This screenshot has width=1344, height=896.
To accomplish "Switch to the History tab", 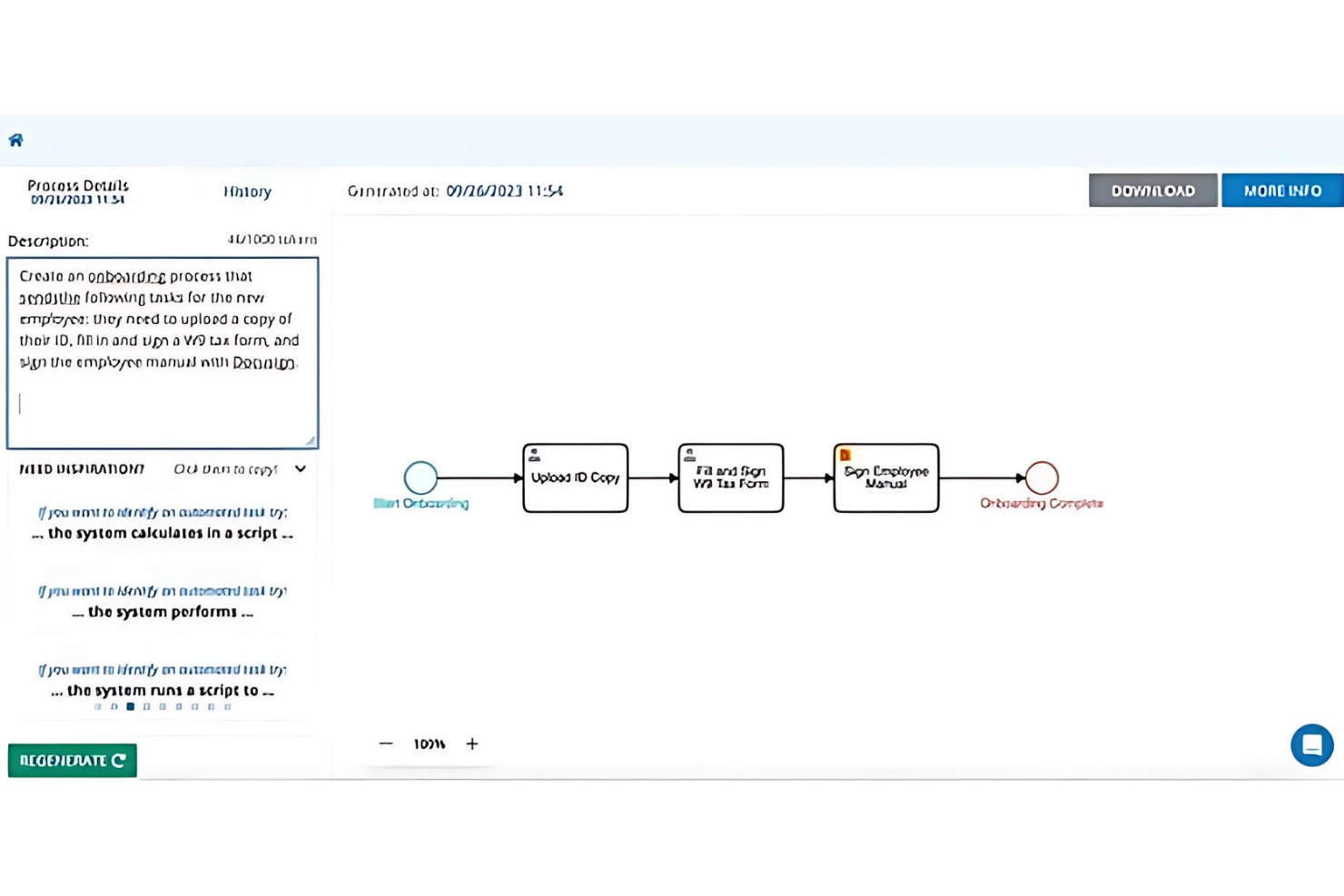I will tap(248, 192).
